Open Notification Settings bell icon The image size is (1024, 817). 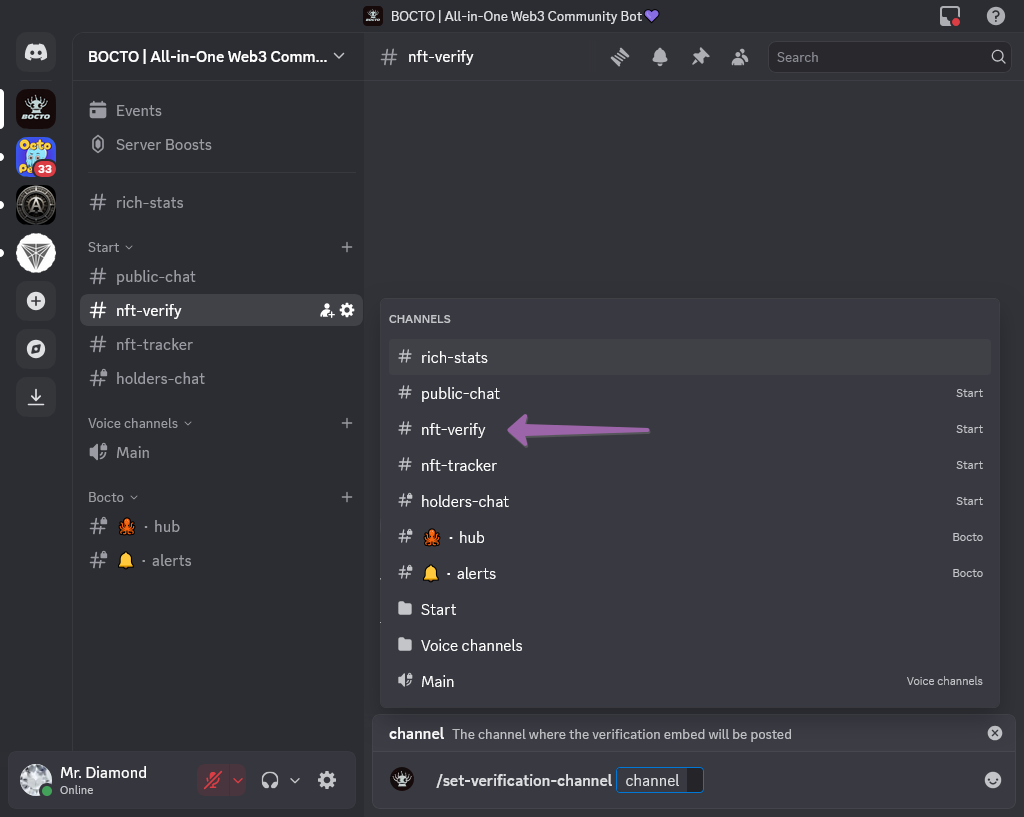pyautogui.click(x=660, y=57)
